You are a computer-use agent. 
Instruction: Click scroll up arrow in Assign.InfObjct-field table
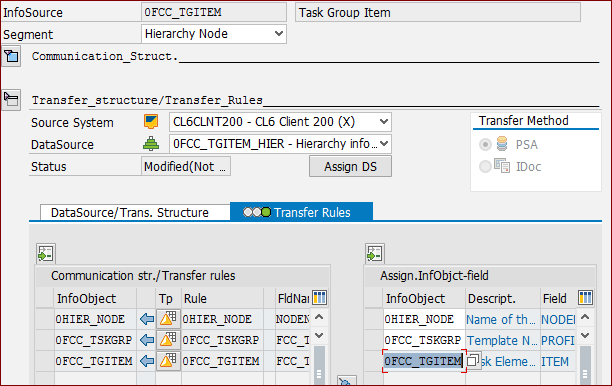(x=585, y=317)
